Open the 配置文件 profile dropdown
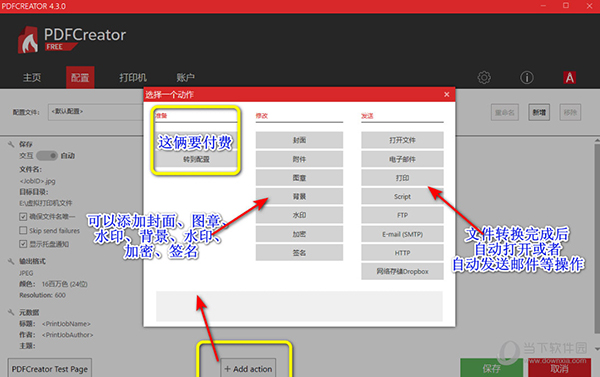Viewport: 600px width, 377px height. pyautogui.click(x=96, y=112)
